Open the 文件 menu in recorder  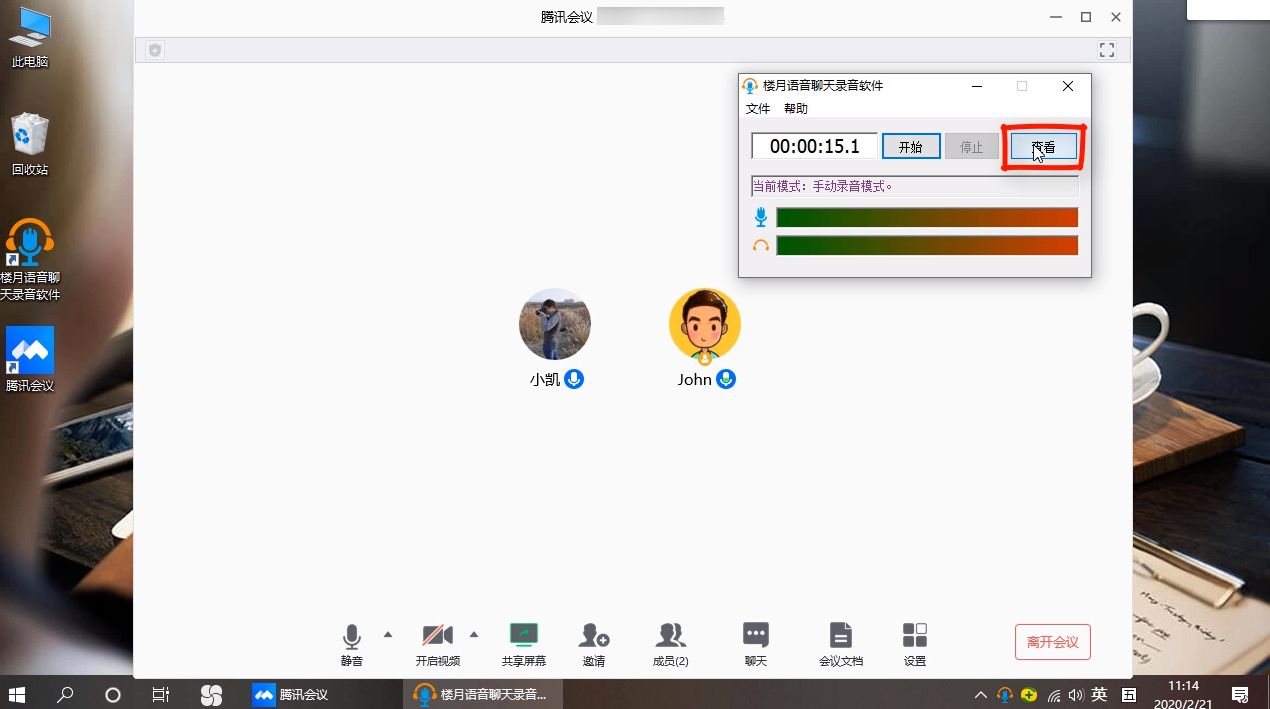758,109
